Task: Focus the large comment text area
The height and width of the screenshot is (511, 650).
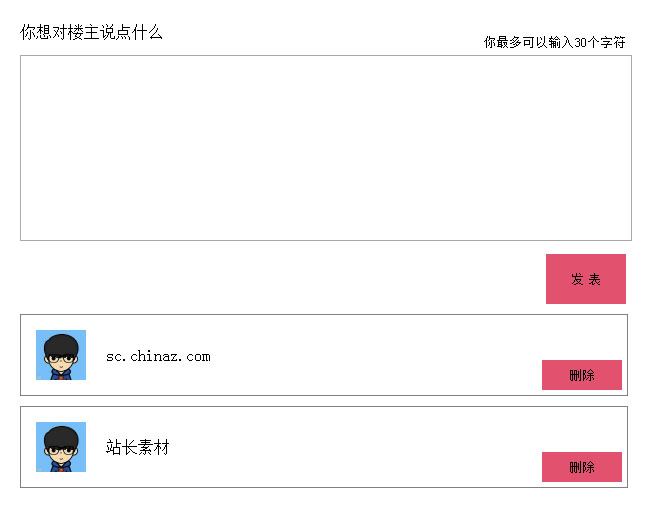Action: (325, 148)
